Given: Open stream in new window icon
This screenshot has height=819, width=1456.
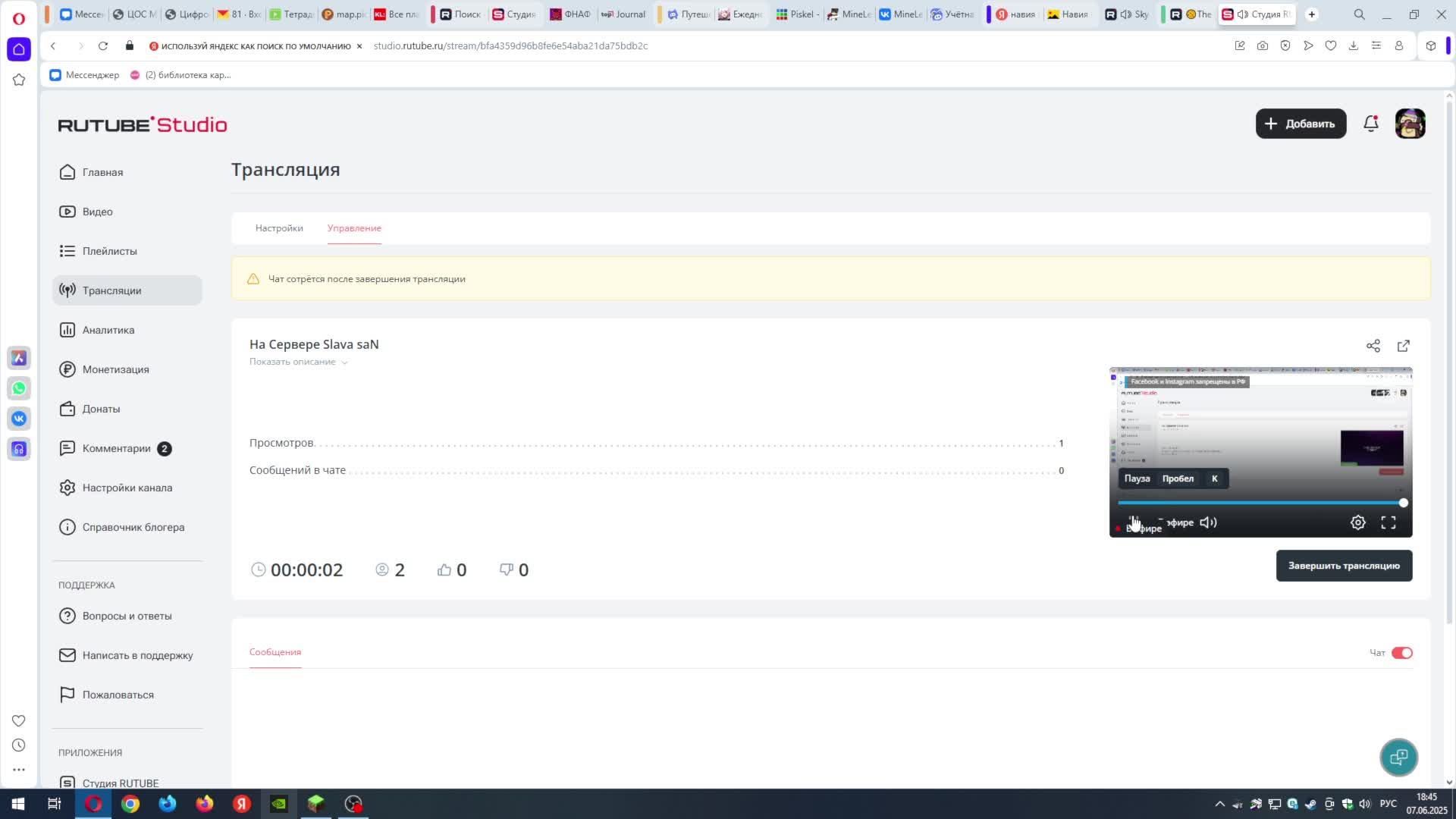Looking at the screenshot, I should click(x=1403, y=346).
